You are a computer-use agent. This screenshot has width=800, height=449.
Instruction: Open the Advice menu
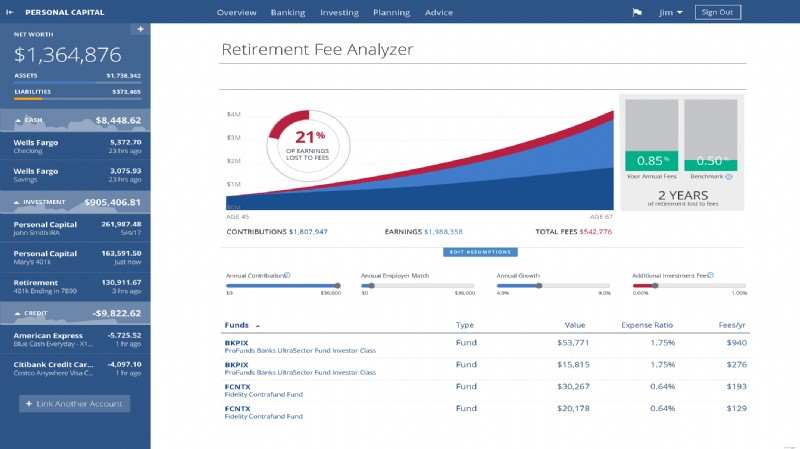(439, 12)
